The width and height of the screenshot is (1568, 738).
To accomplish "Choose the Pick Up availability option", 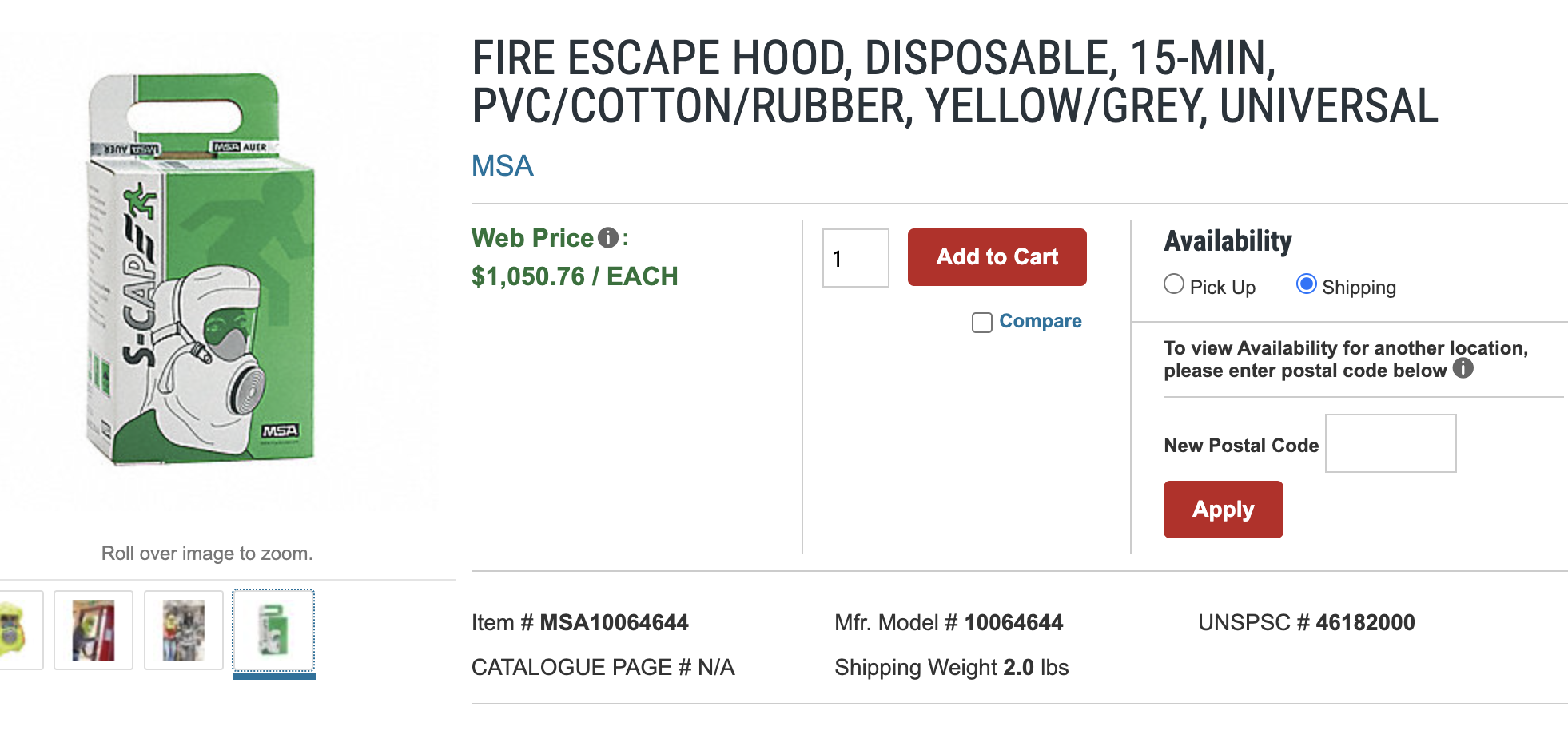I will coord(1174,284).
